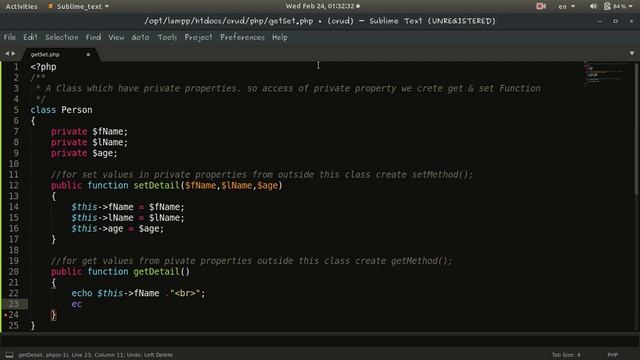Open the en keyboard language dropdown

567,6
